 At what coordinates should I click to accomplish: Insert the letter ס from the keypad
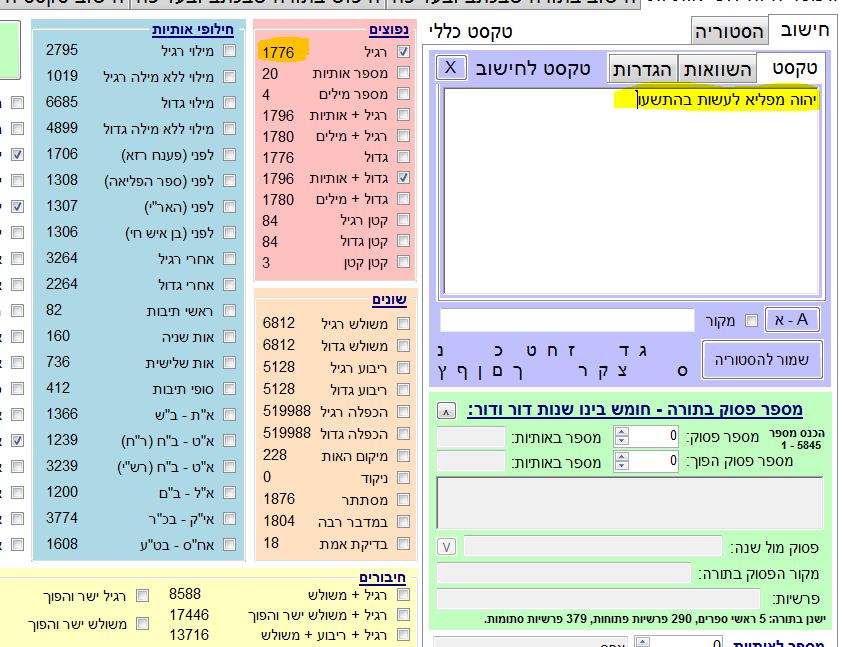pyautogui.click(x=683, y=371)
